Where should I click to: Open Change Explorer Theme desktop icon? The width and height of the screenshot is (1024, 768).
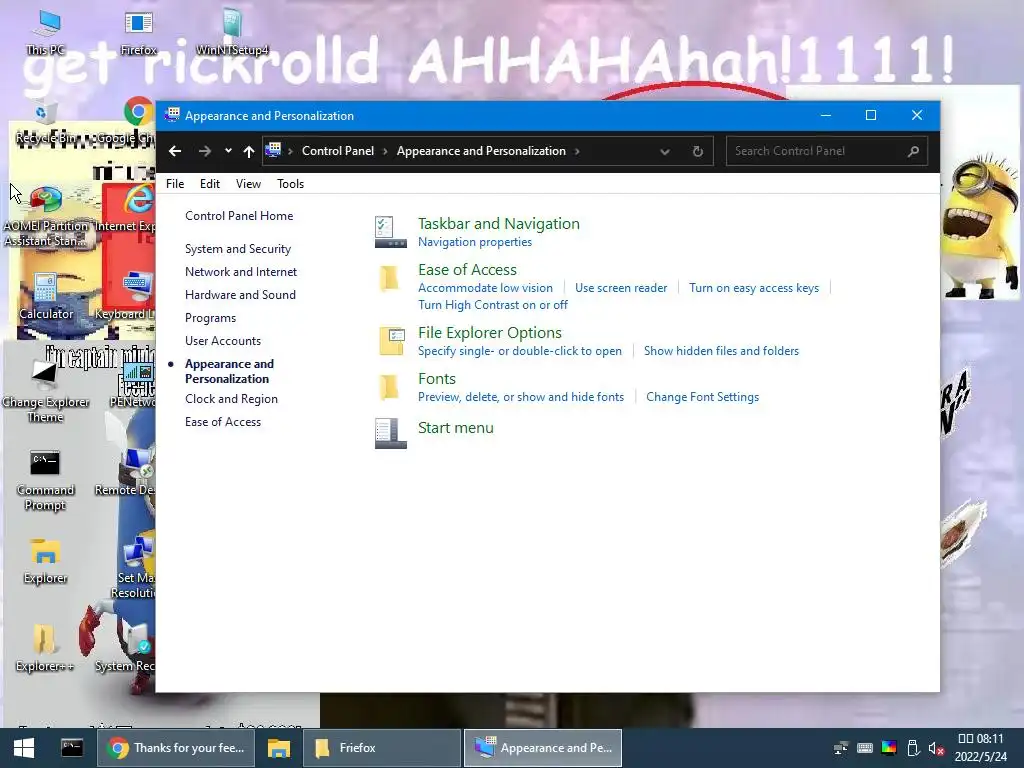click(x=45, y=391)
